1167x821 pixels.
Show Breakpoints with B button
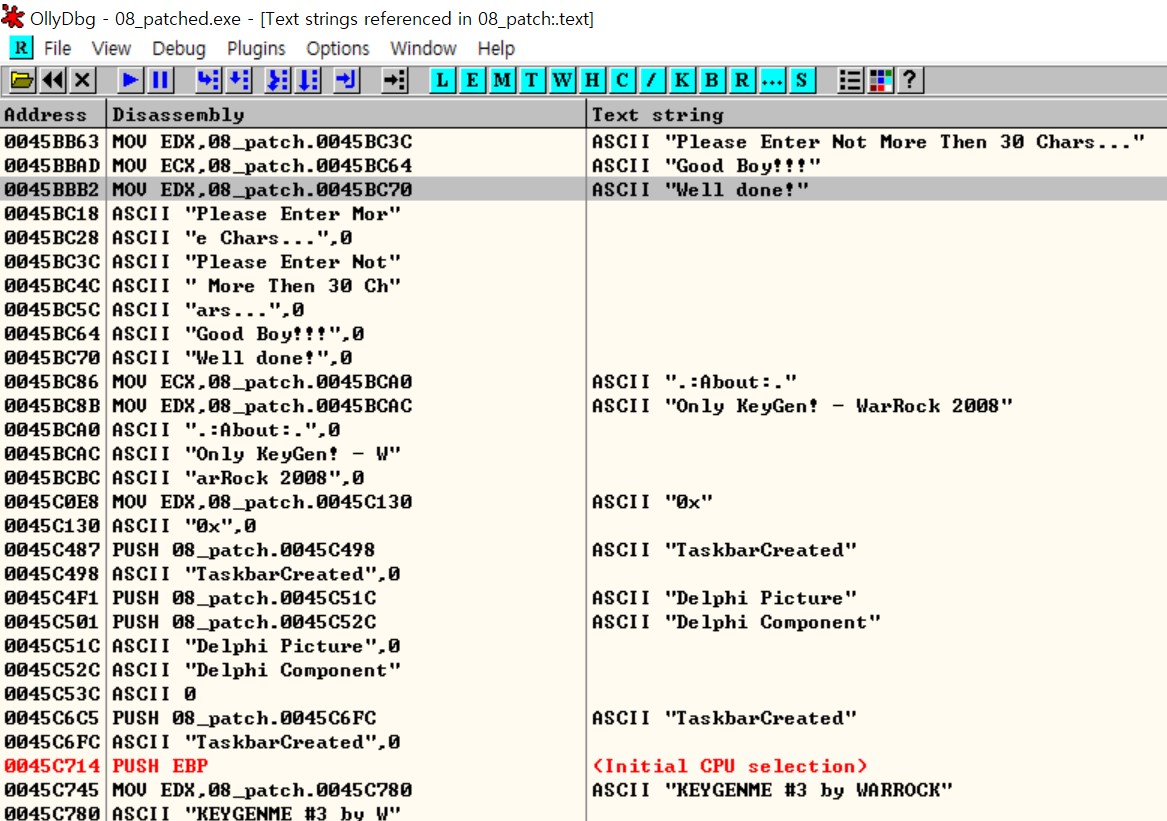click(712, 80)
